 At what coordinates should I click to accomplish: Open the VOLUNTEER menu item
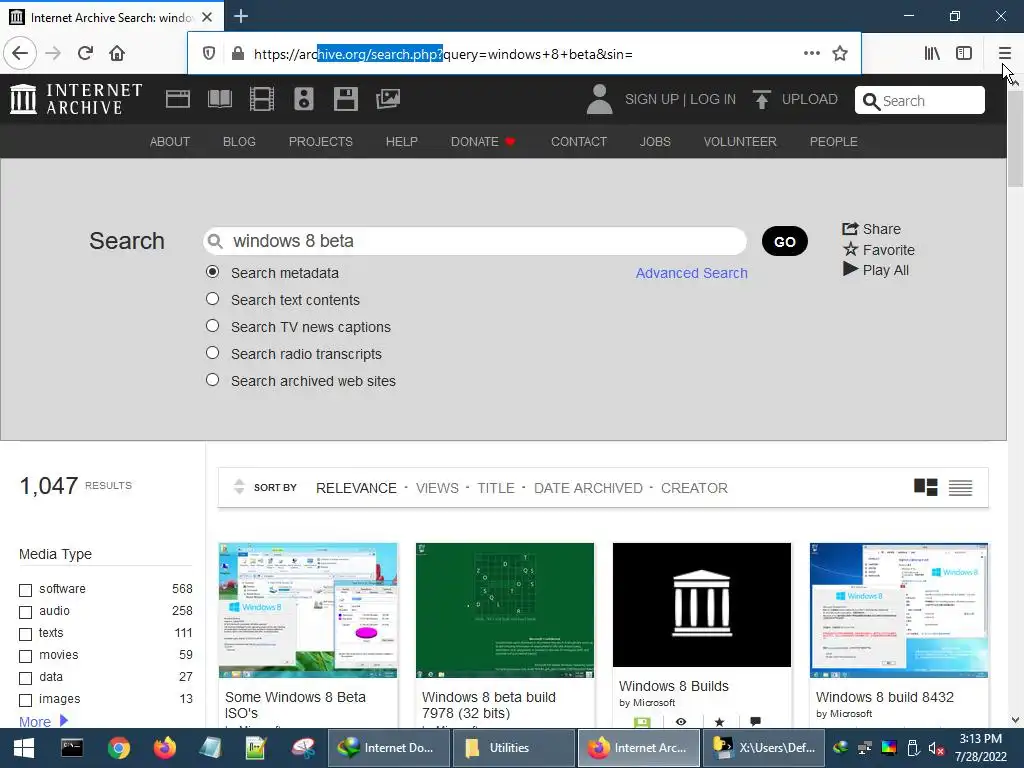(740, 142)
